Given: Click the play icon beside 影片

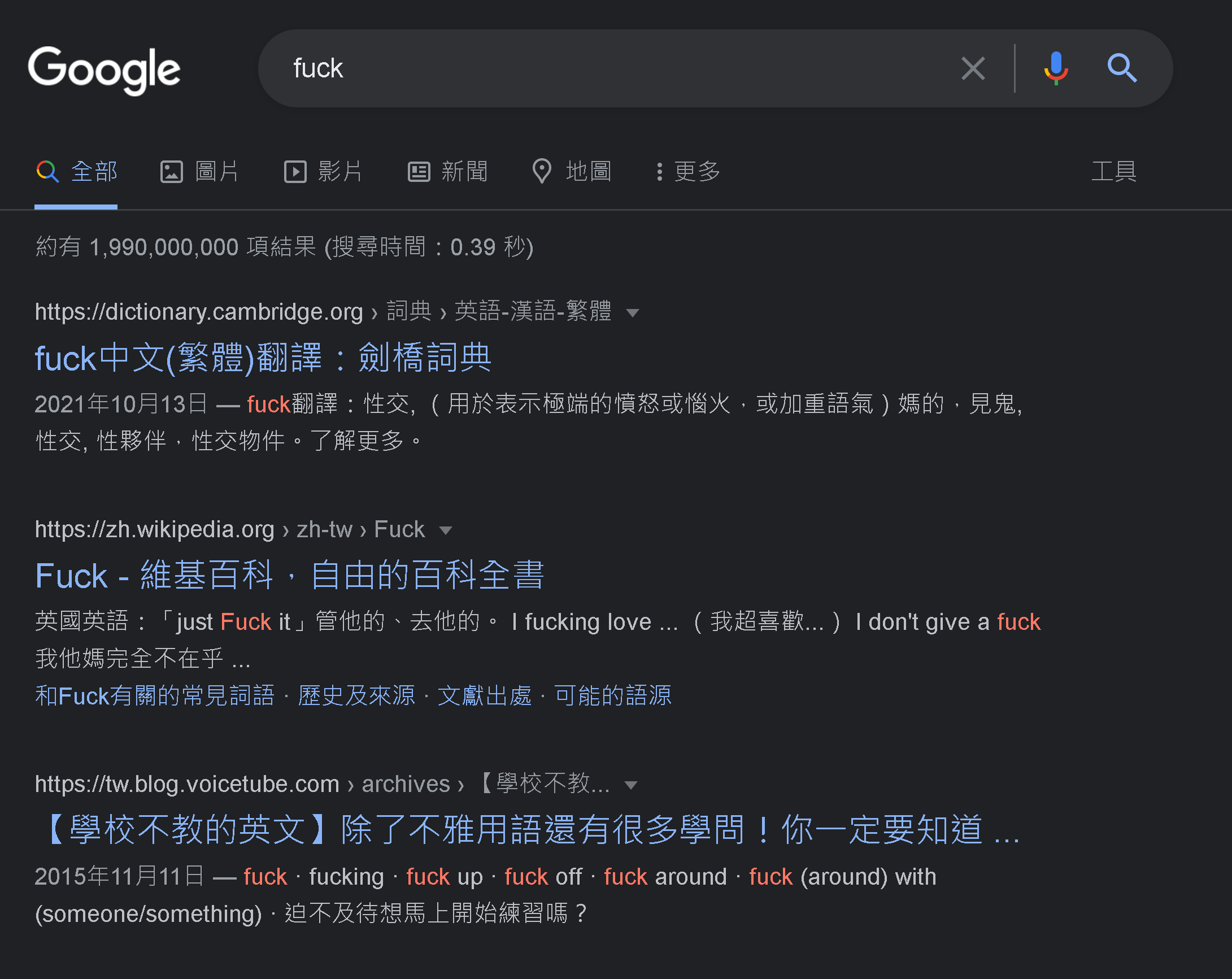Looking at the screenshot, I should coord(295,172).
